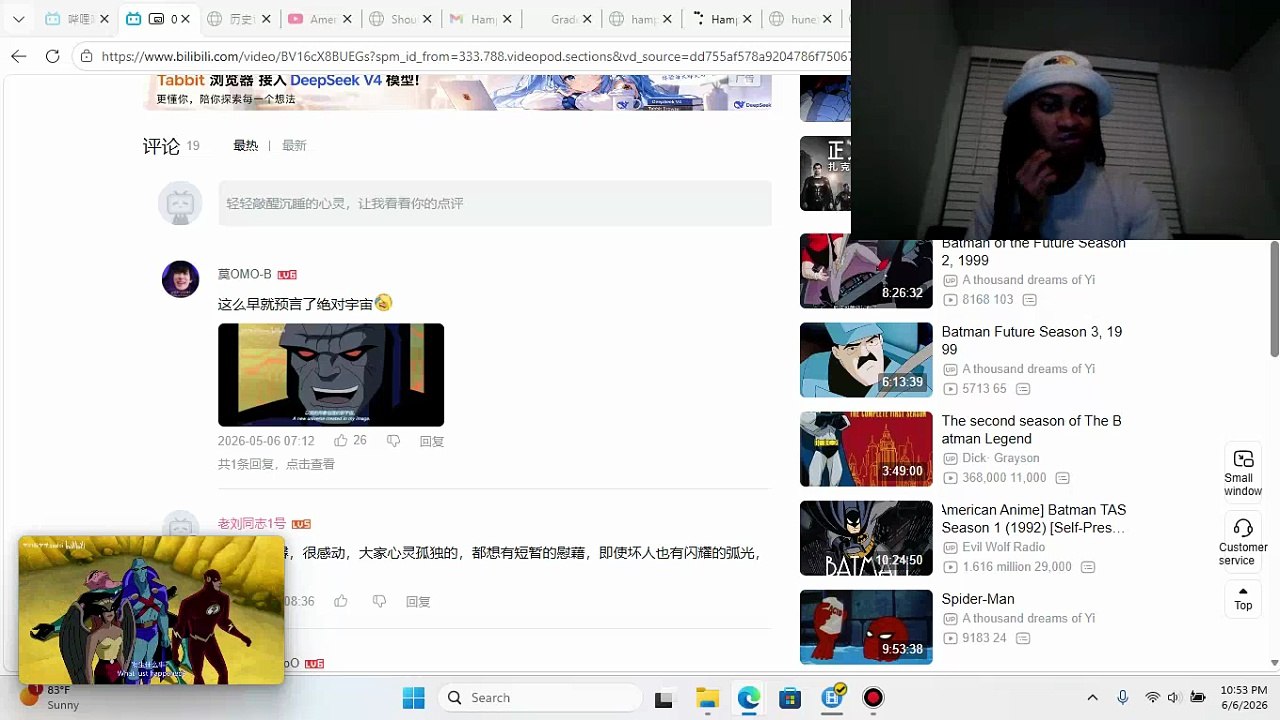Dislike the 莫OMO-B comment
The width and height of the screenshot is (1280, 720).
(393, 441)
